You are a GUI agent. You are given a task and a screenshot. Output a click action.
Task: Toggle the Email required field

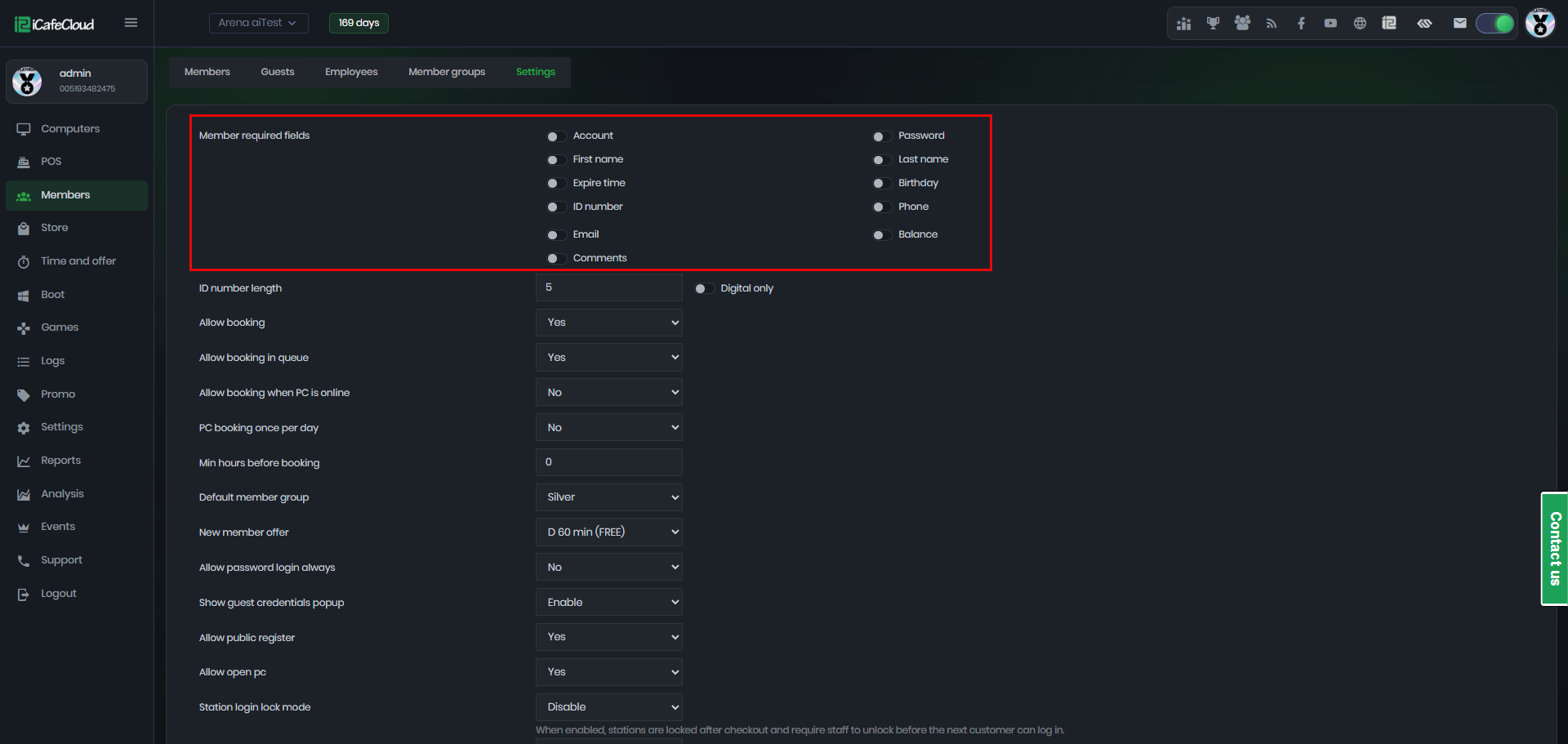click(x=556, y=235)
